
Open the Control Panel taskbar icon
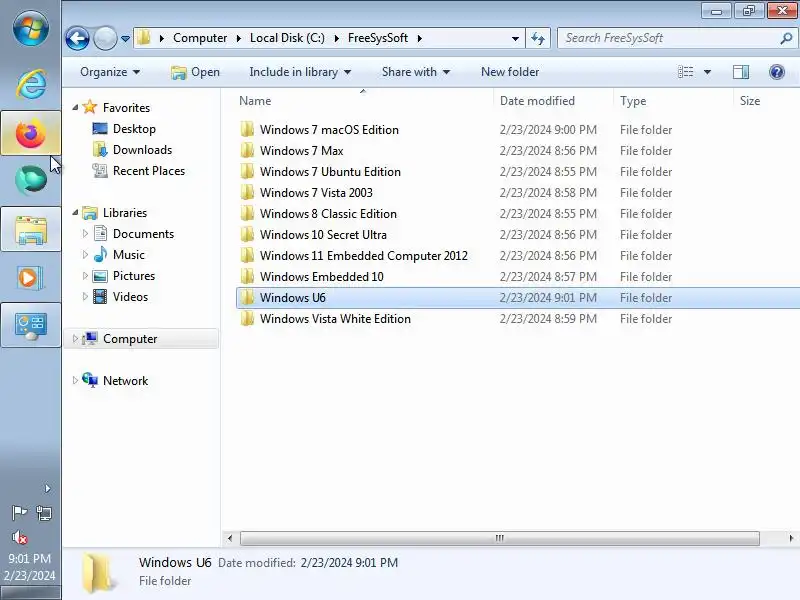31,325
